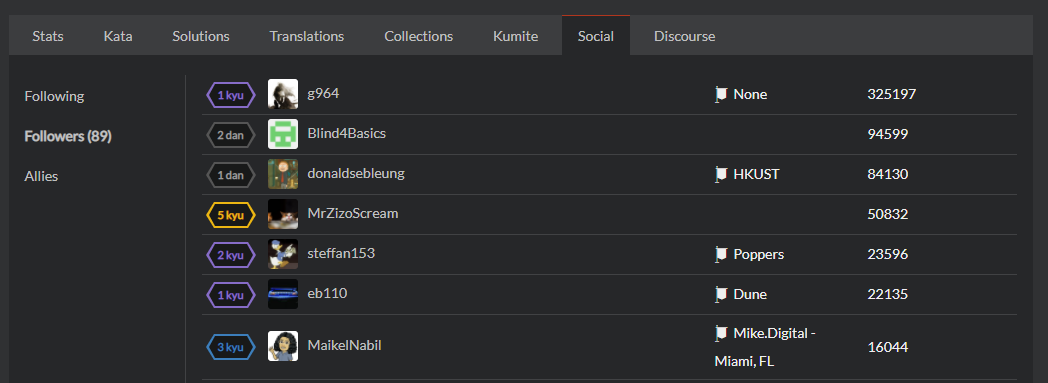
Task: Click clan text Mike.Digital - Miami, FL
Action: [765, 347]
